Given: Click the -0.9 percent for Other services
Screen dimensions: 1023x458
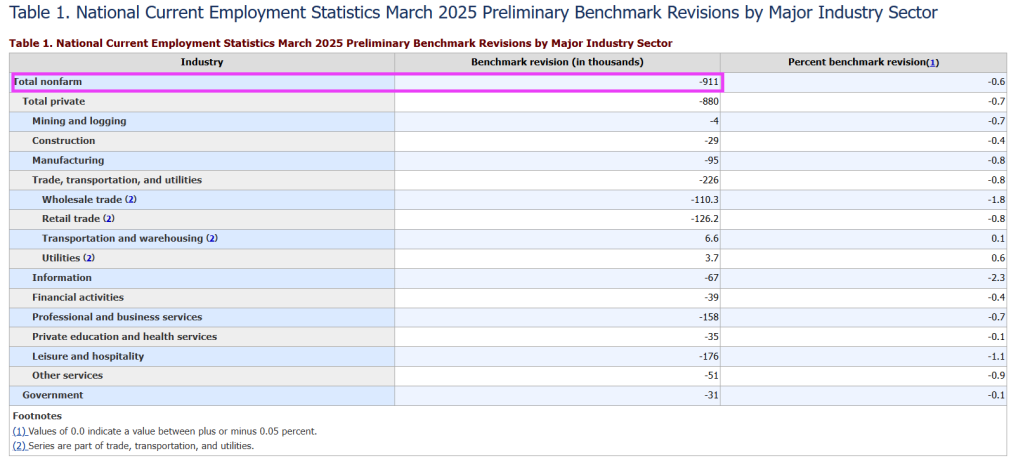Looking at the screenshot, I should [x=997, y=376].
